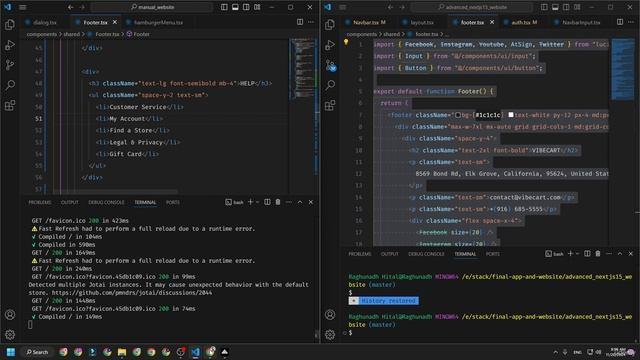Close the Footer.tsx tab in left window
Viewport: 640px width, 360px height.
coord(115,22)
